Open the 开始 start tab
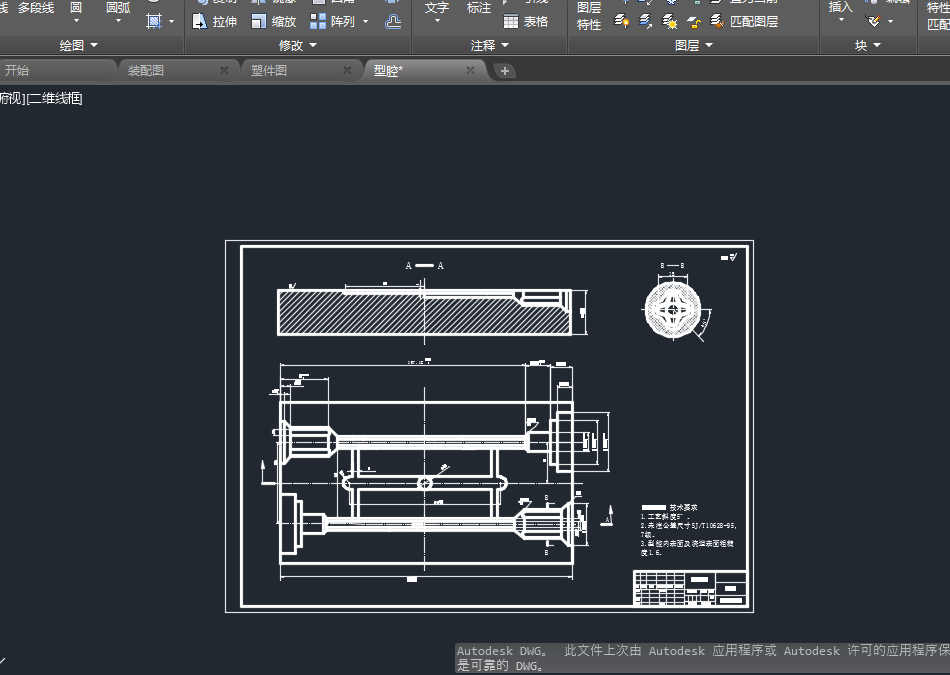This screenshot has height=675, width=950. point(17,70)
